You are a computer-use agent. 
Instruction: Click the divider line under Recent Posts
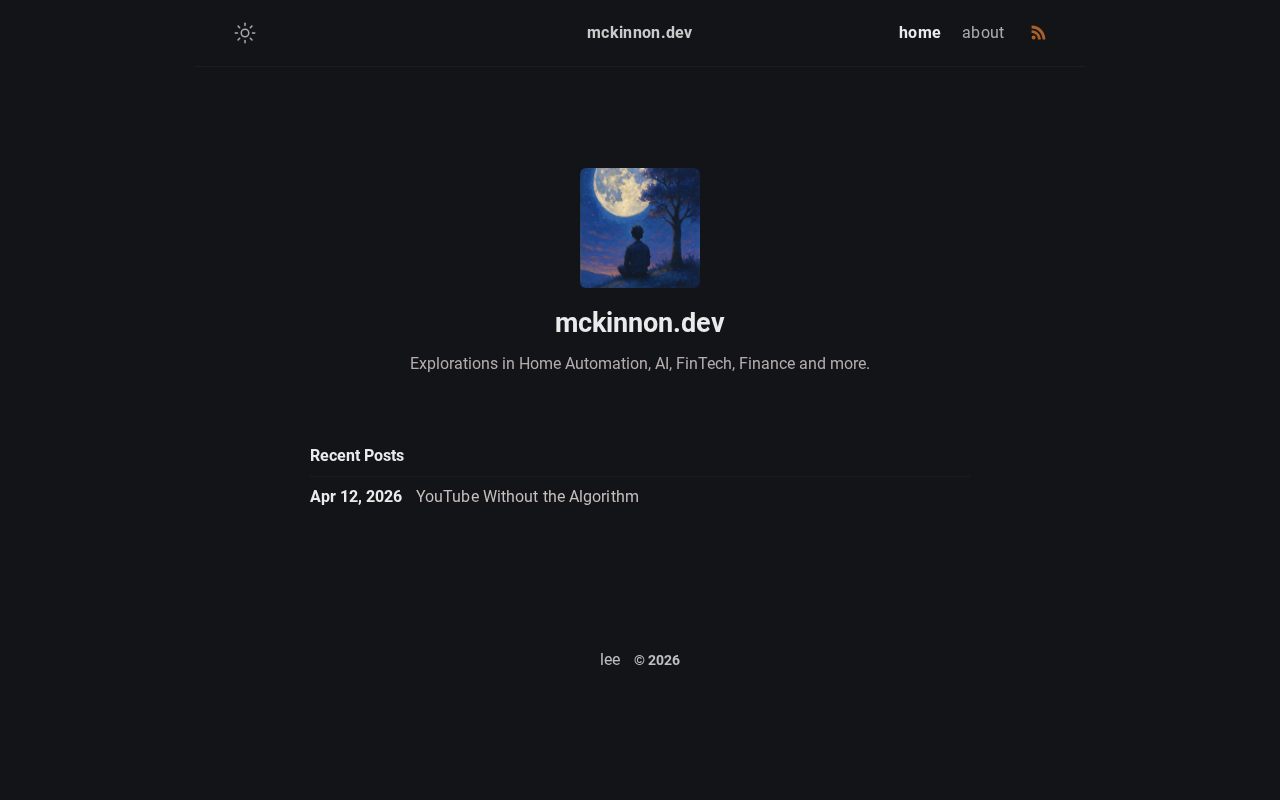pyautogui.click(x=640, y=476)
